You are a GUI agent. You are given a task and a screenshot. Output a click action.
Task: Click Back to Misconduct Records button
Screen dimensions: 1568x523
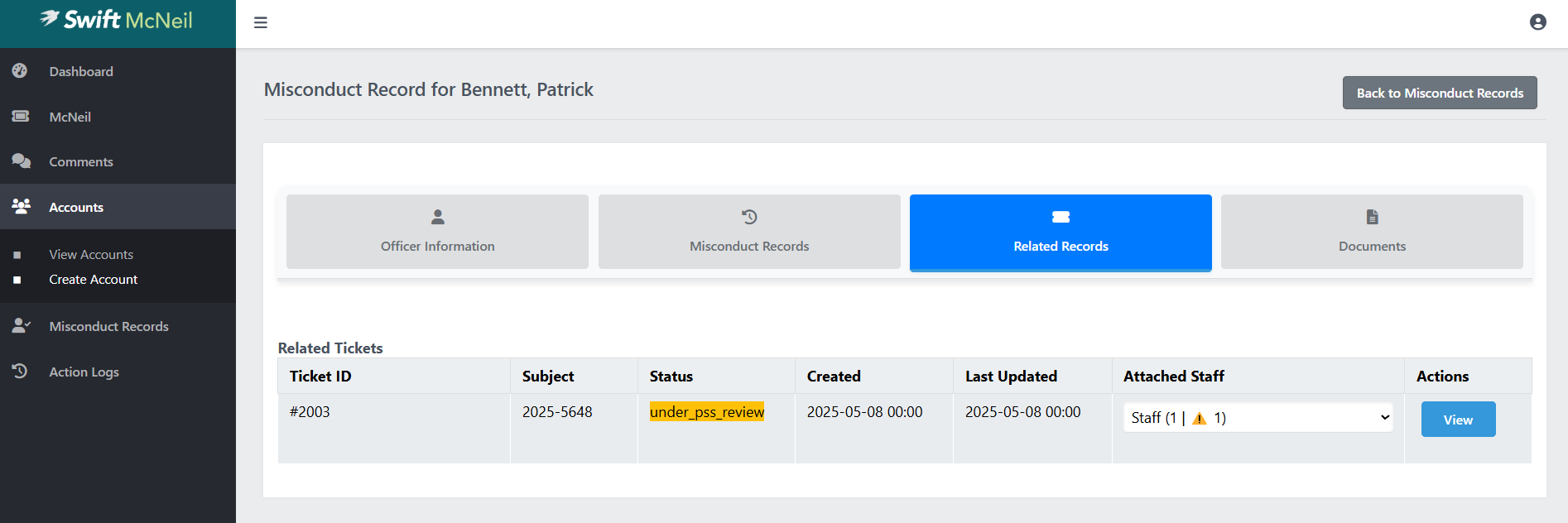tap(1439, 93)
